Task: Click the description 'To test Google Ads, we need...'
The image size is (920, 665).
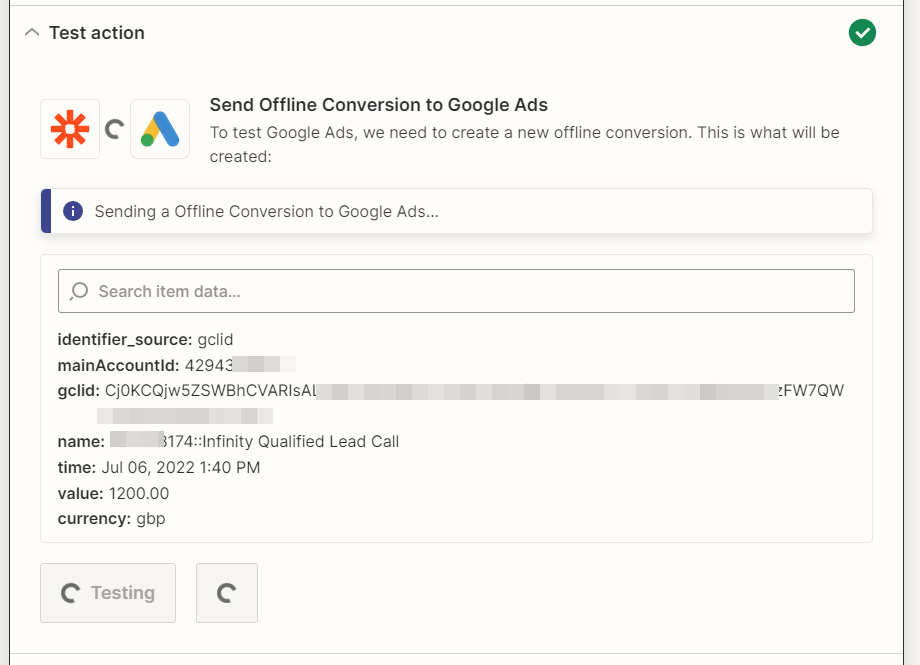Action: click(x=525, y=144)
